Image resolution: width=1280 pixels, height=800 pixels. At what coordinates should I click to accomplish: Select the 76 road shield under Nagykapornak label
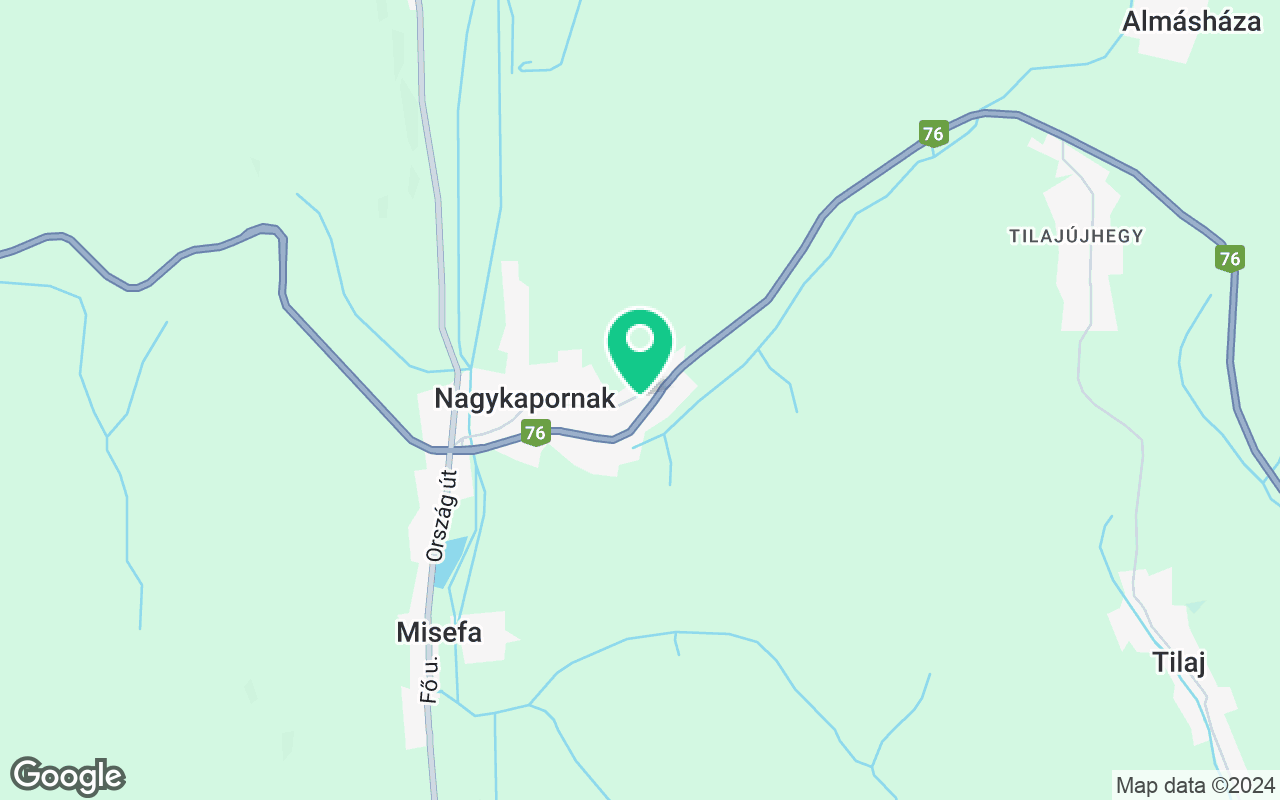(536, 433)
